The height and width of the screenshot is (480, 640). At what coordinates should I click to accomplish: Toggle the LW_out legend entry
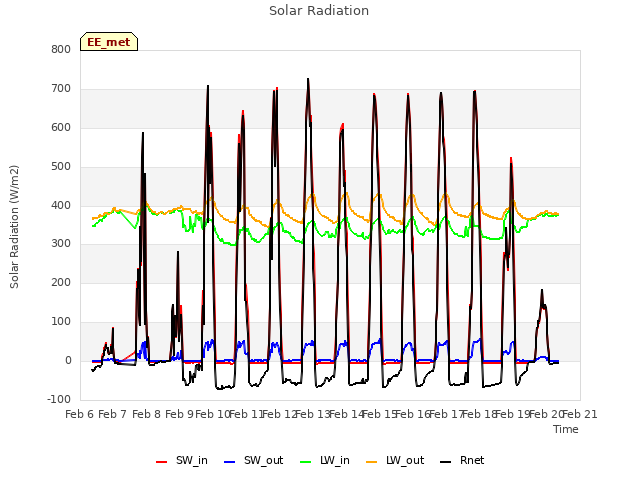[x=395, y=460]
